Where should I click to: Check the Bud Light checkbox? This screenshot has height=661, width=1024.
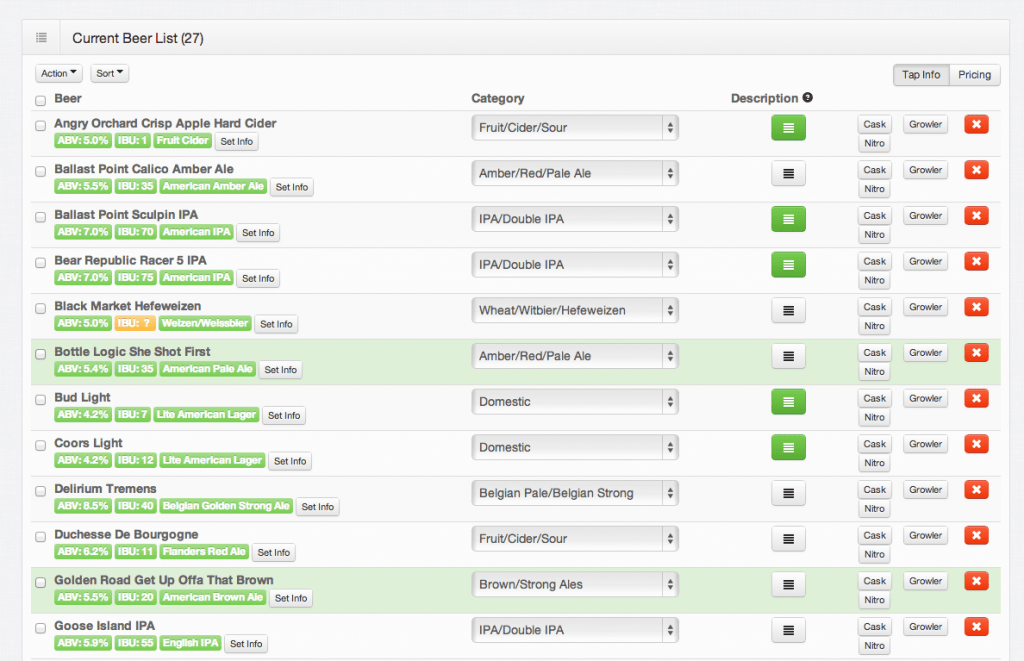pyautogui.click(x=40, y=400)
